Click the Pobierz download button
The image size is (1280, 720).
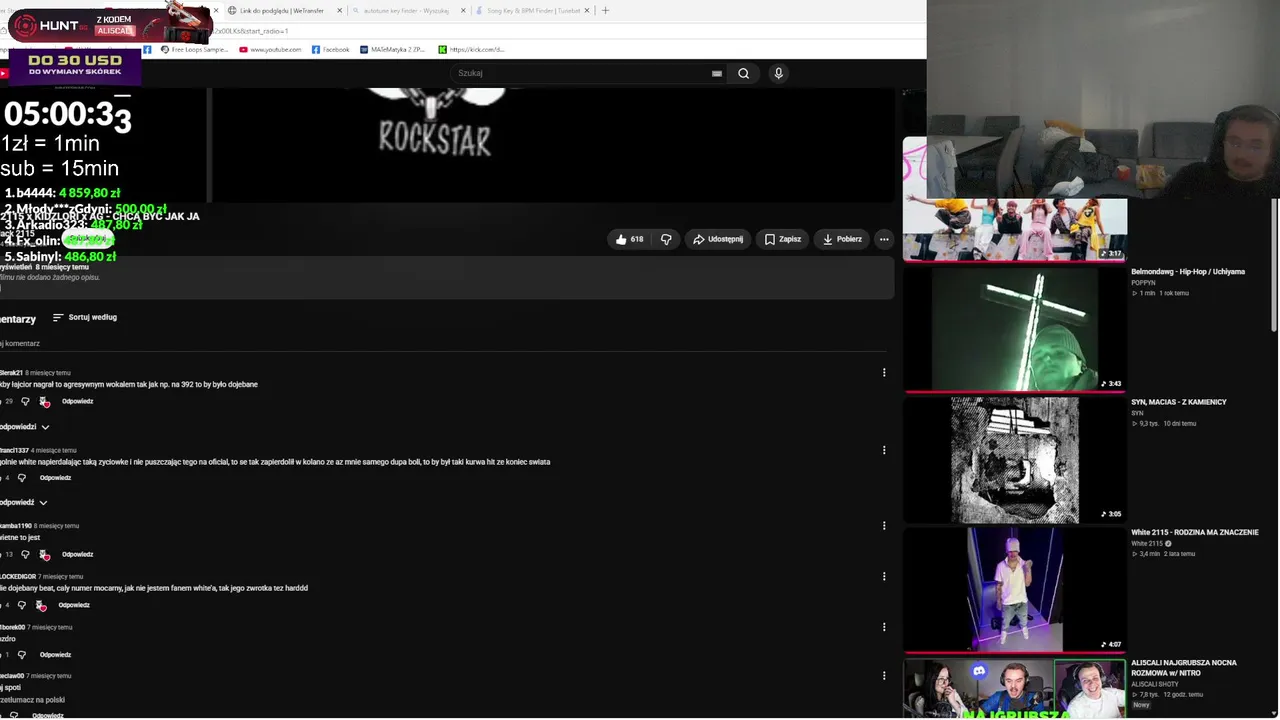coord(842,239)
